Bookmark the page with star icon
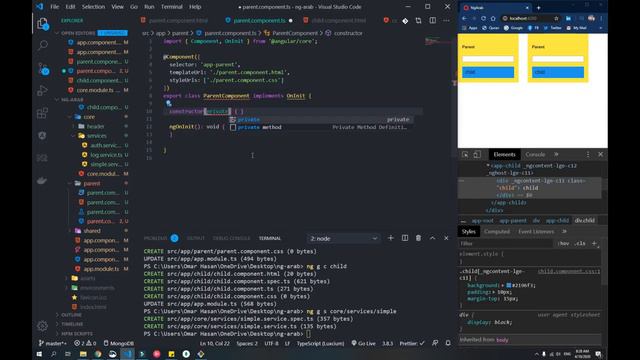640x360 pixels. click(x=556, y=18)
